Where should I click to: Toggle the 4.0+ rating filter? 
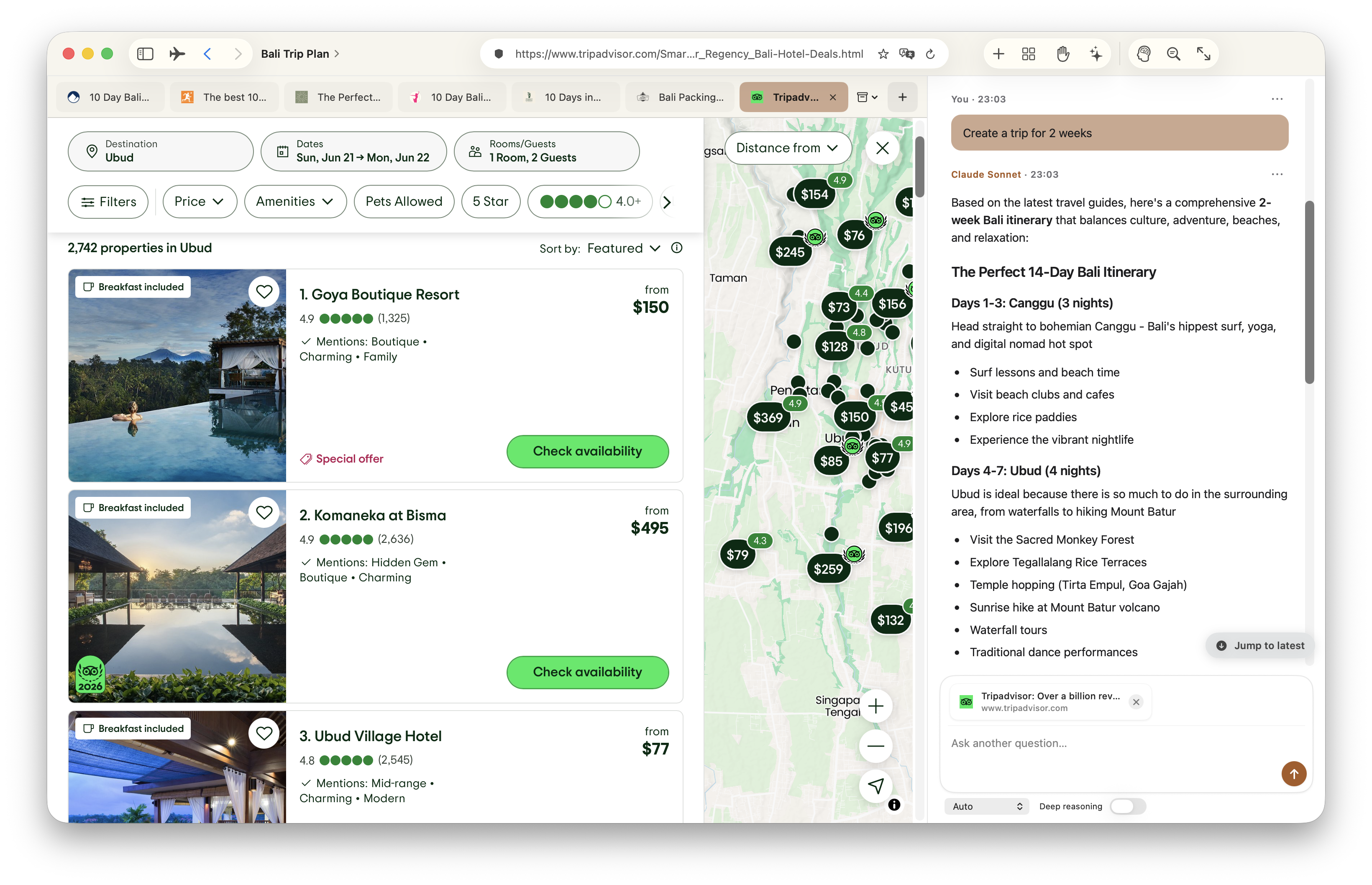(590, 202)
